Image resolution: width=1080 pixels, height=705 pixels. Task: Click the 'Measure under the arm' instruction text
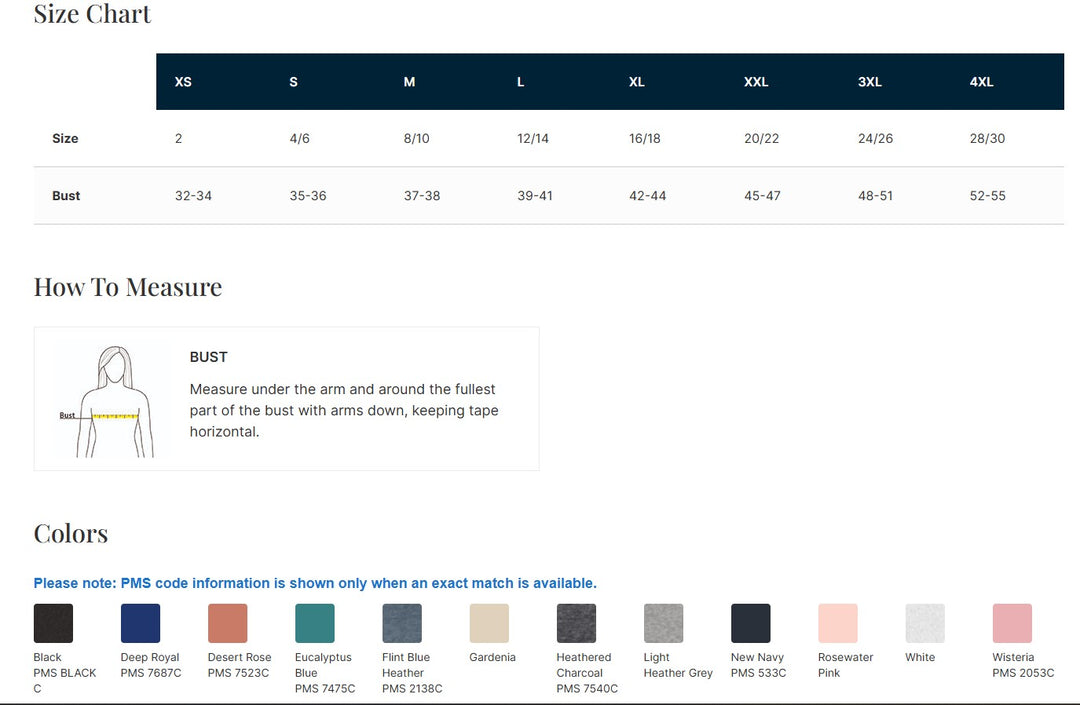(344, 410)
